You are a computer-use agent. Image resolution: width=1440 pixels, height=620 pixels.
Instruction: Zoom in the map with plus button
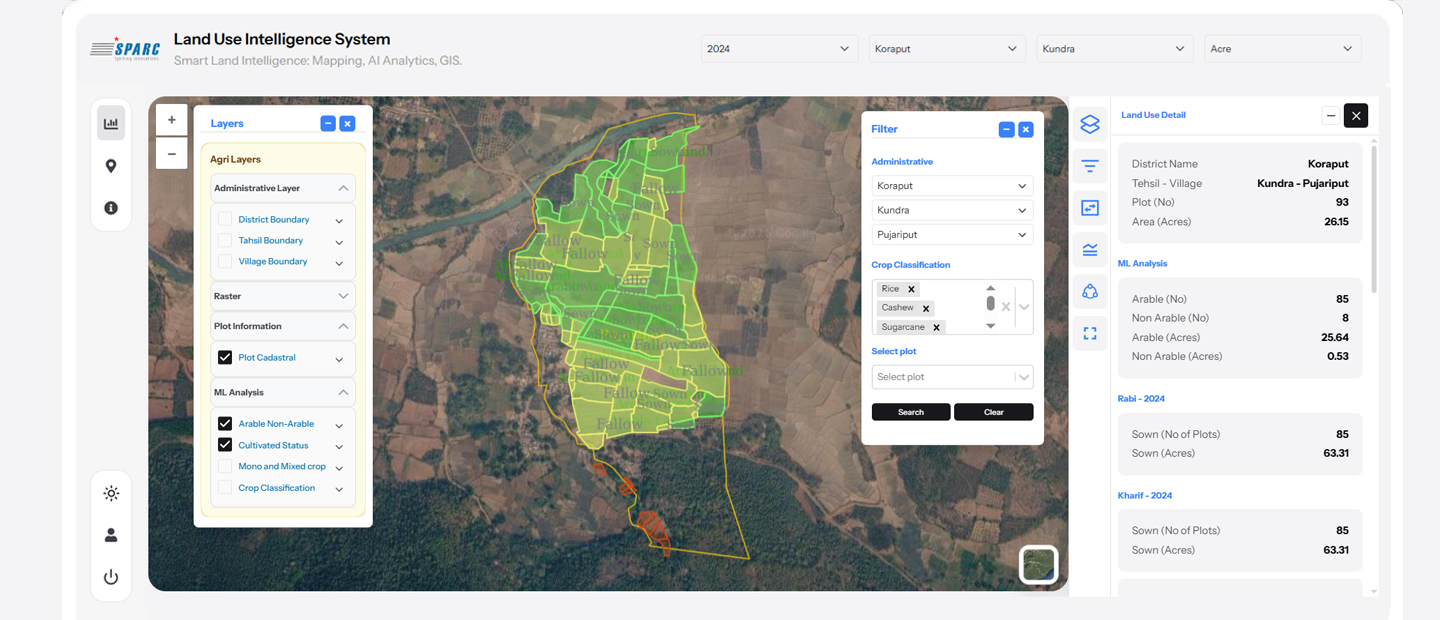[x=172, y=120]
